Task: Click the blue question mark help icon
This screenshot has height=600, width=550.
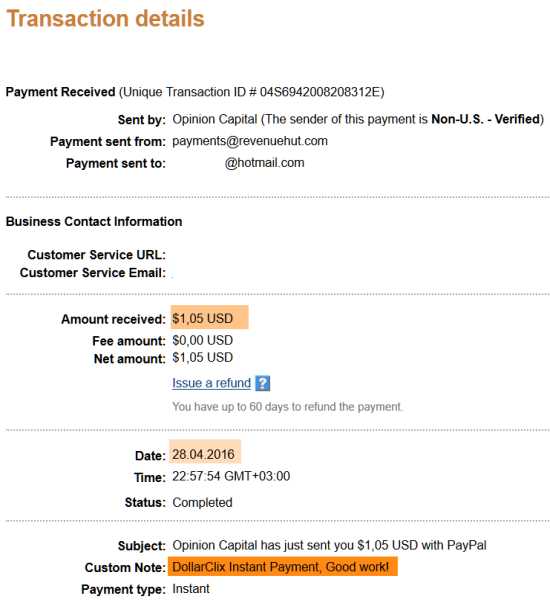Action: tap(263, 383)
